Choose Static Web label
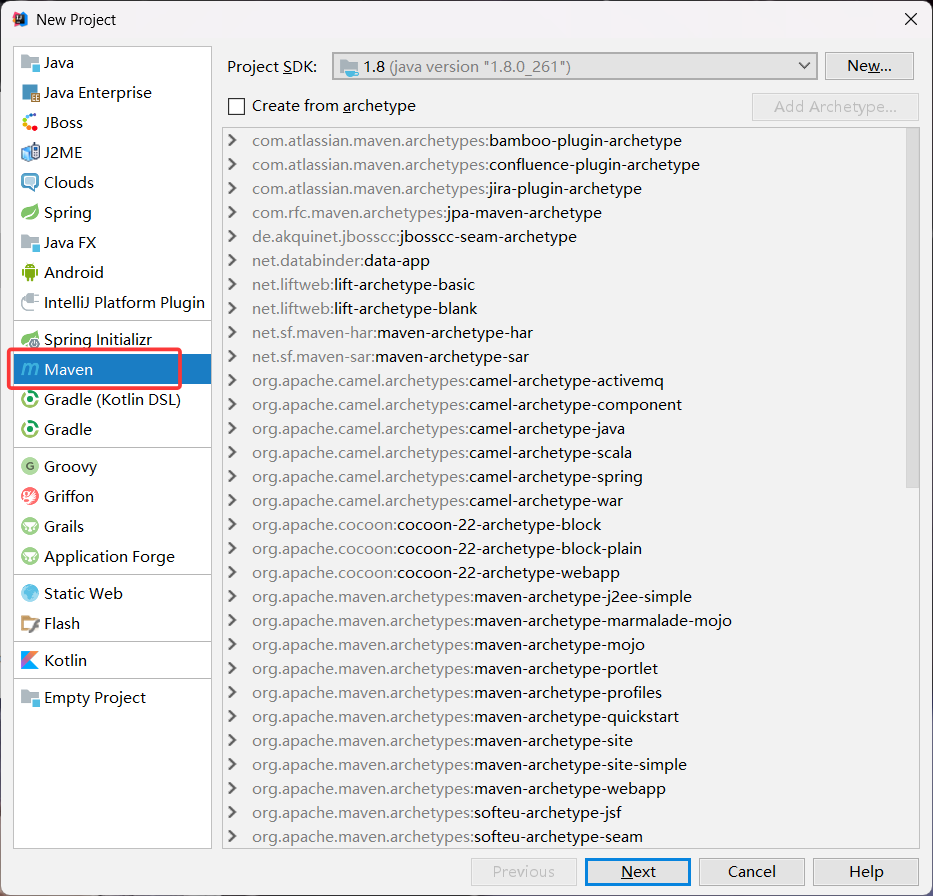 (x=83, y=593)
